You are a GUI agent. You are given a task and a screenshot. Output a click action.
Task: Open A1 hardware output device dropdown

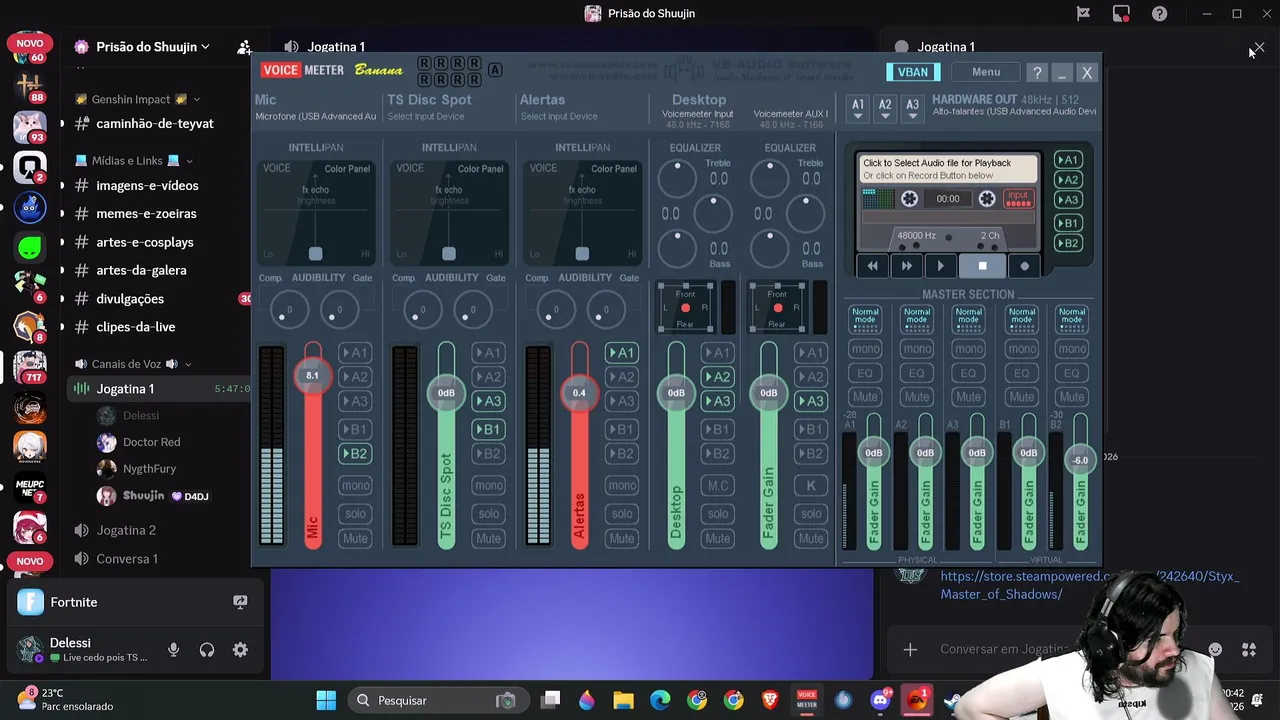coord(857,108)
